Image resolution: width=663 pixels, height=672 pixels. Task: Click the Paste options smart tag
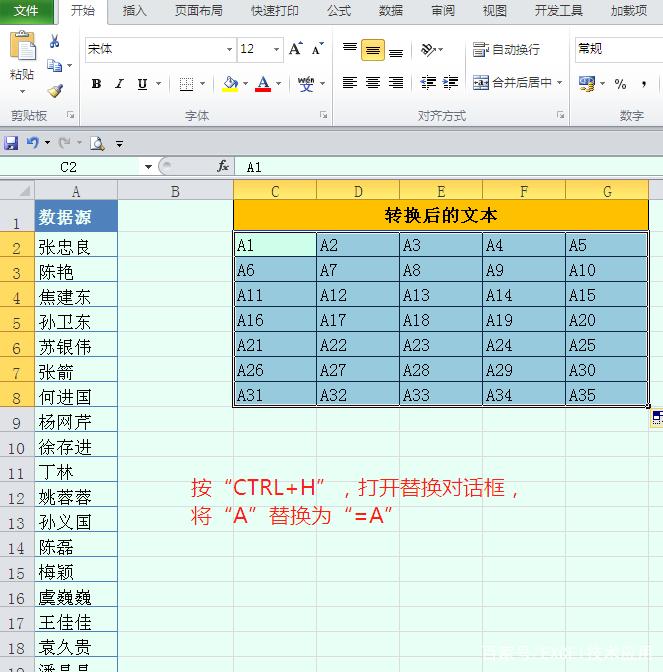657,417
